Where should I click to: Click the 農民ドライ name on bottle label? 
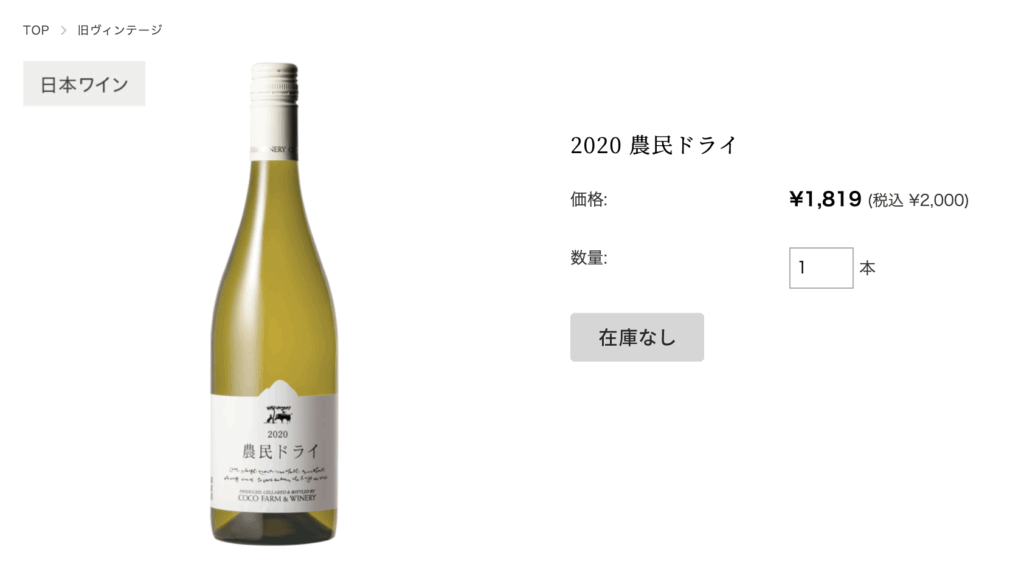point(280,451)
